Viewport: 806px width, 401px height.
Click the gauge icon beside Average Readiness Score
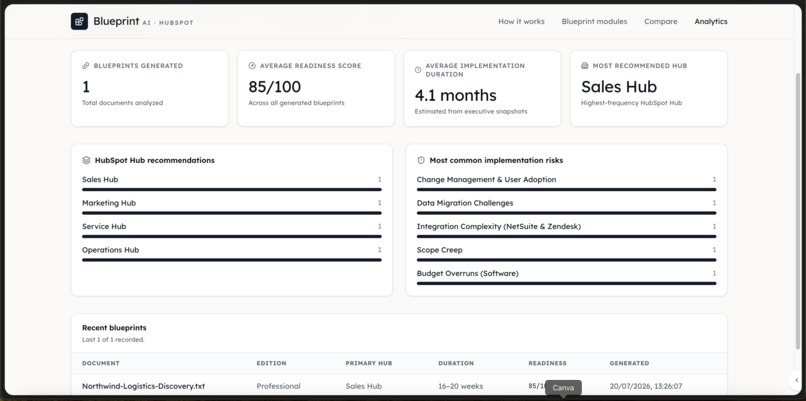click(252, 66)
